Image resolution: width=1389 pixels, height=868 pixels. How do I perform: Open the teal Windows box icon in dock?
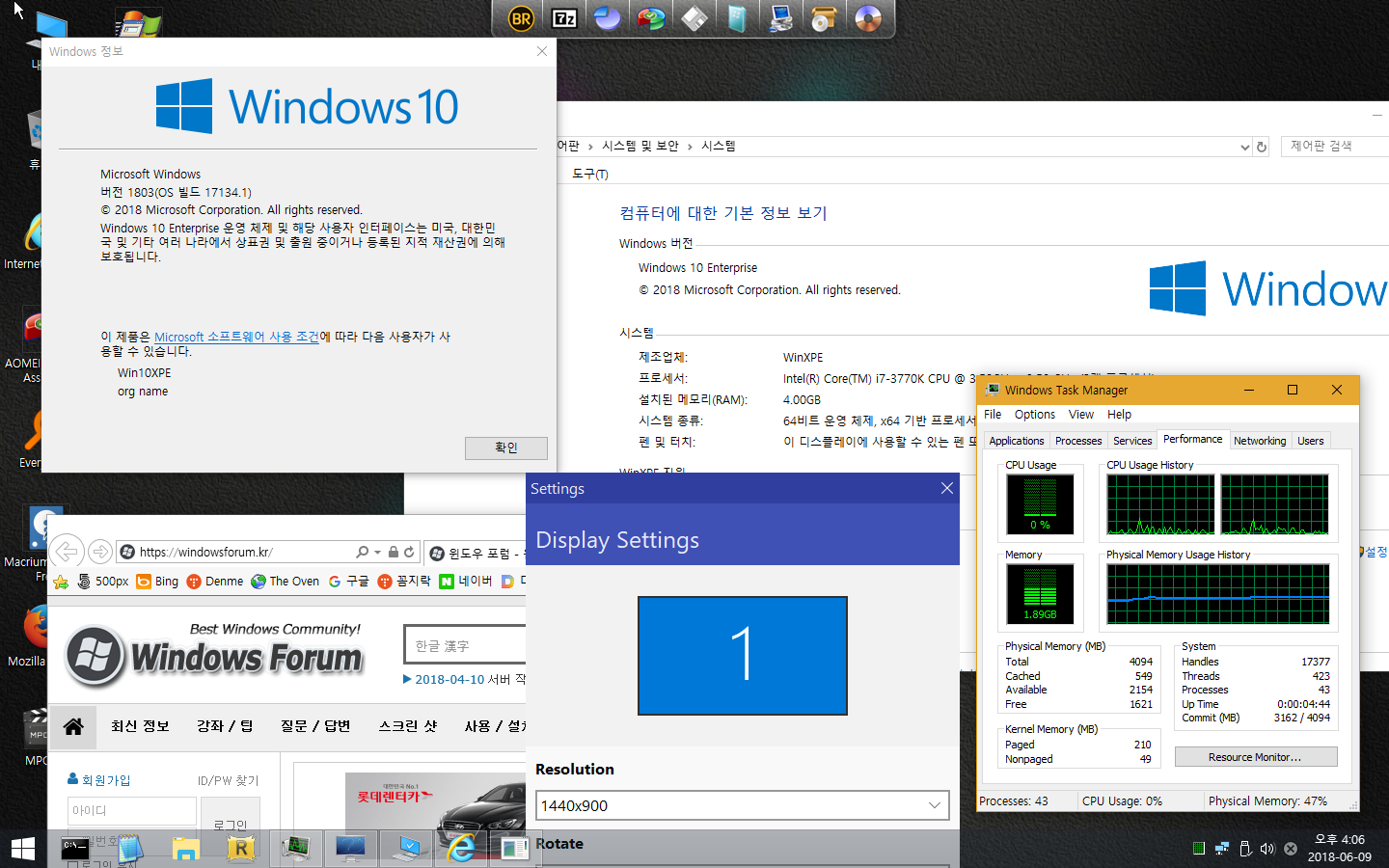[x=738, y=18]
